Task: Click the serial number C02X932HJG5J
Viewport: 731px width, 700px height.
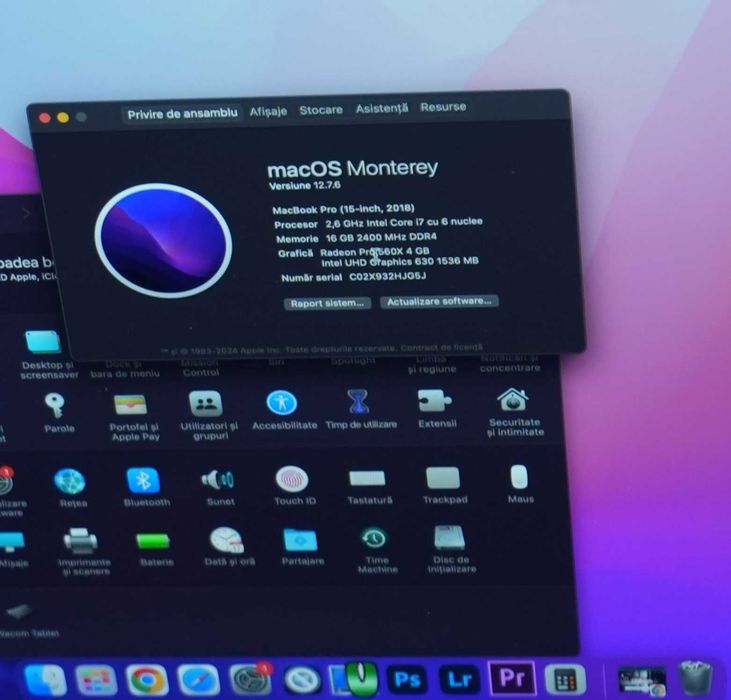Action: tap(387, 276)
